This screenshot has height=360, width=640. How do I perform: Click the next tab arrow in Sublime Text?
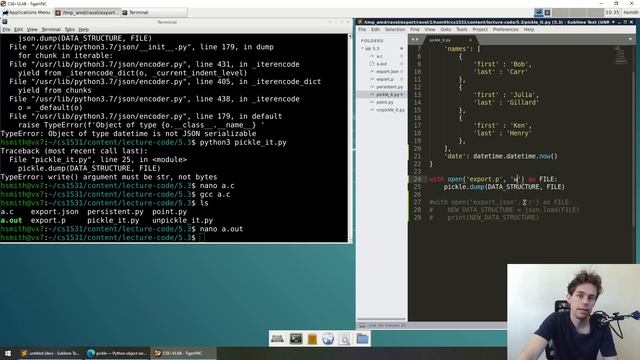(418, 40)
